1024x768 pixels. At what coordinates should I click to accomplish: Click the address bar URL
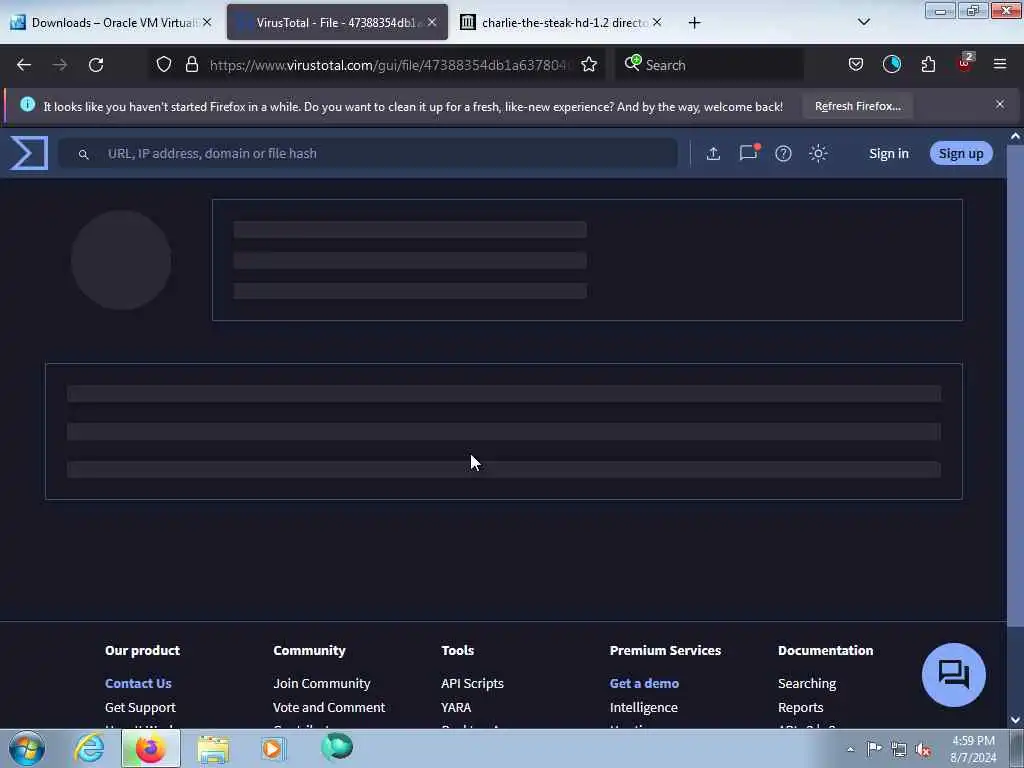click(x=390, y=65)
